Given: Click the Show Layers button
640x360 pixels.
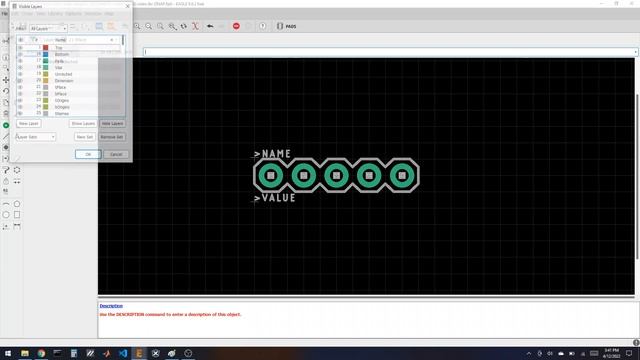Looking at the screenshot, I should pos(83,123).
